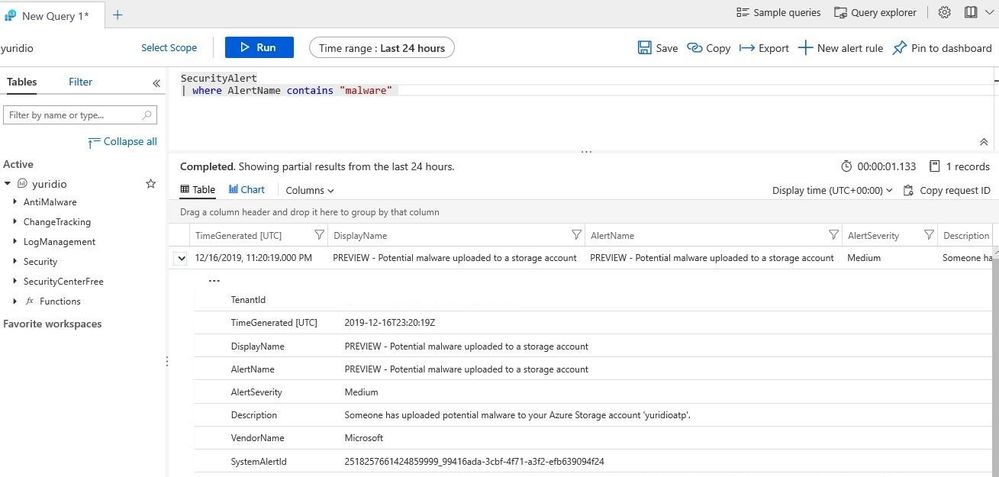
Task: Expand the AntiMalware tree node
Action: [x=15, y=202]
